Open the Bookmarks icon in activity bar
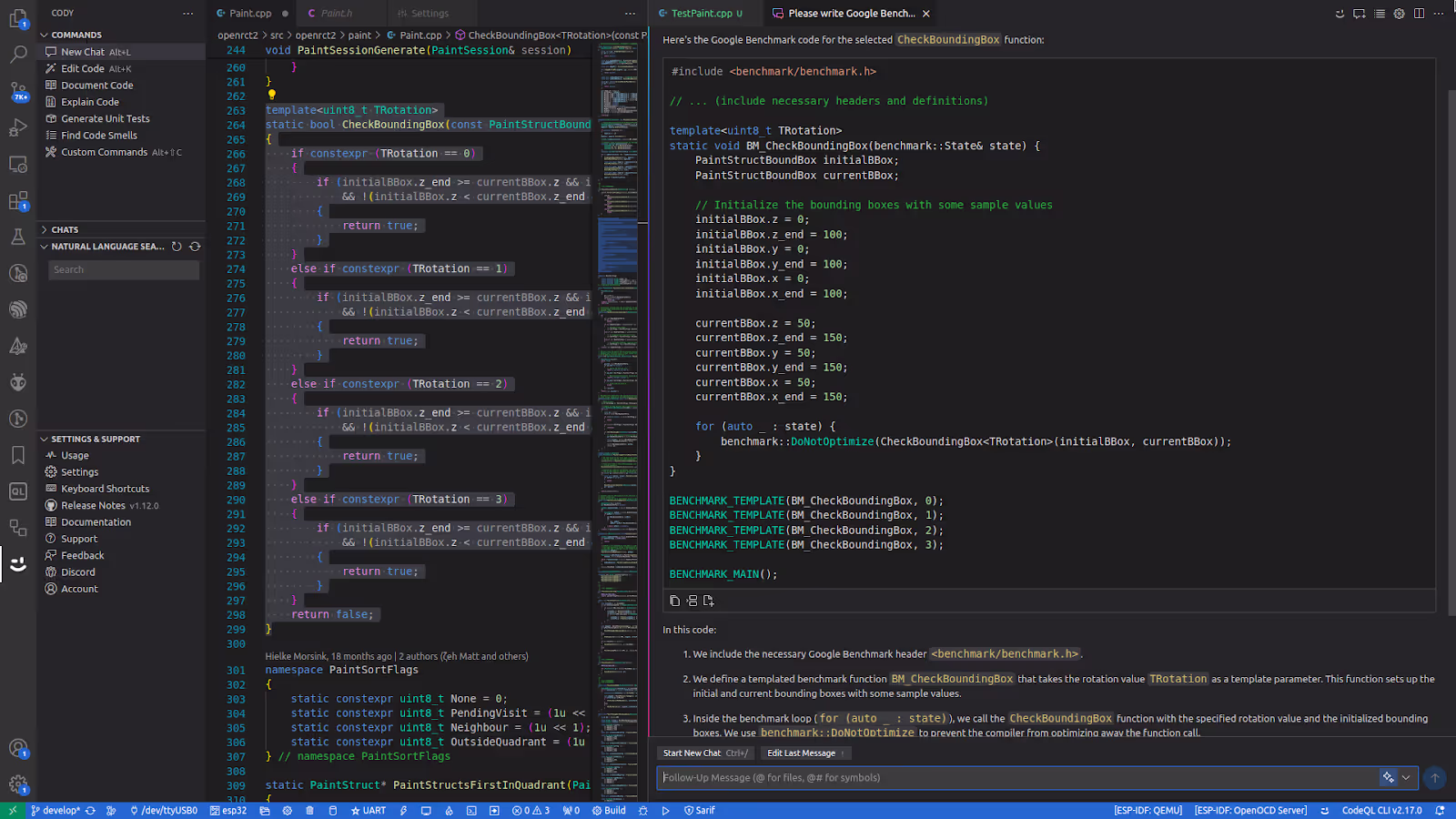 click(18, 455)
